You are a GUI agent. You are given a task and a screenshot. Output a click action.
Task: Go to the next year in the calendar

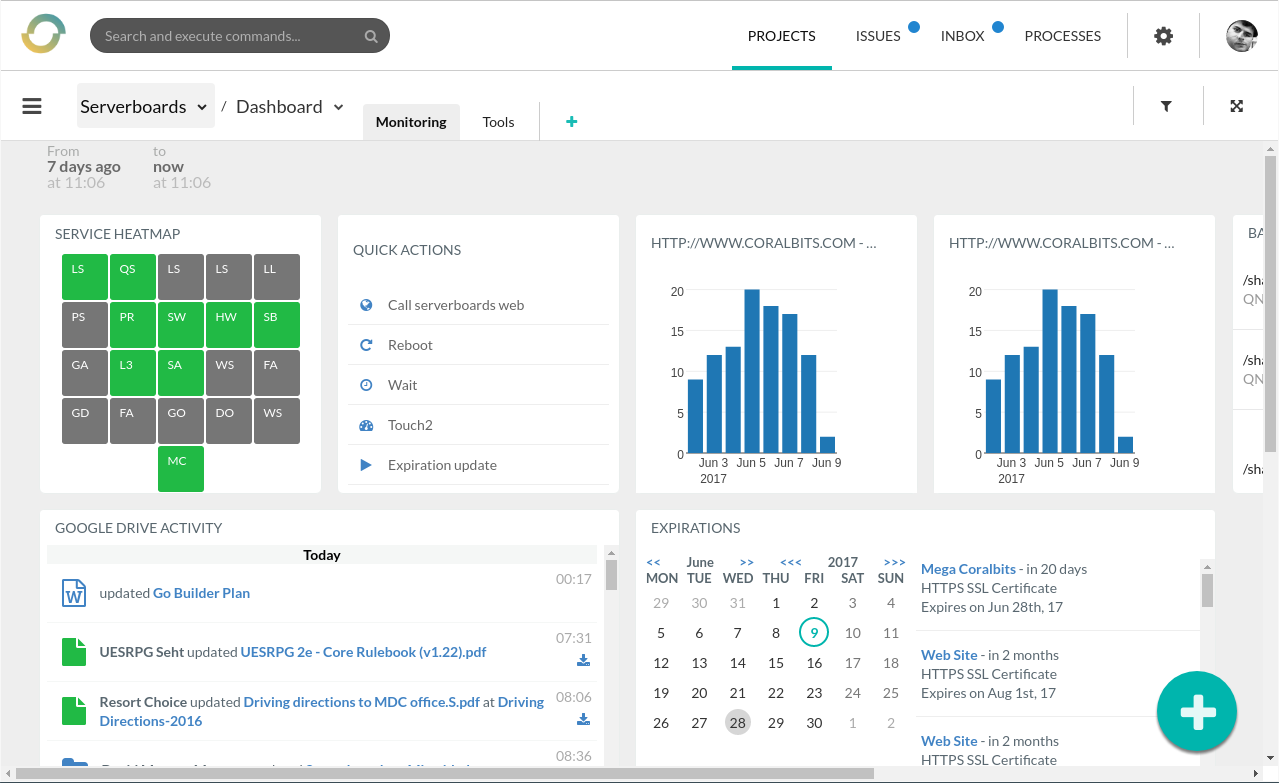click(895, 562)
